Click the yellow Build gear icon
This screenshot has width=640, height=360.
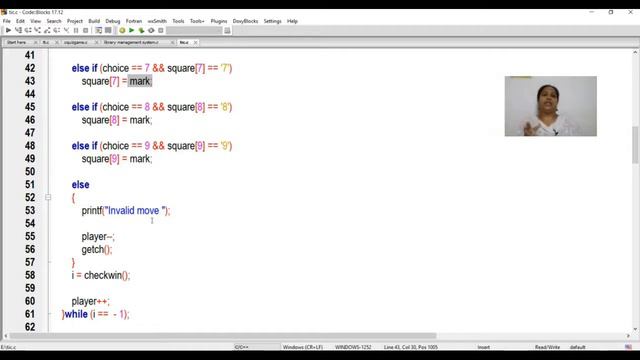[x=122, y=30]
